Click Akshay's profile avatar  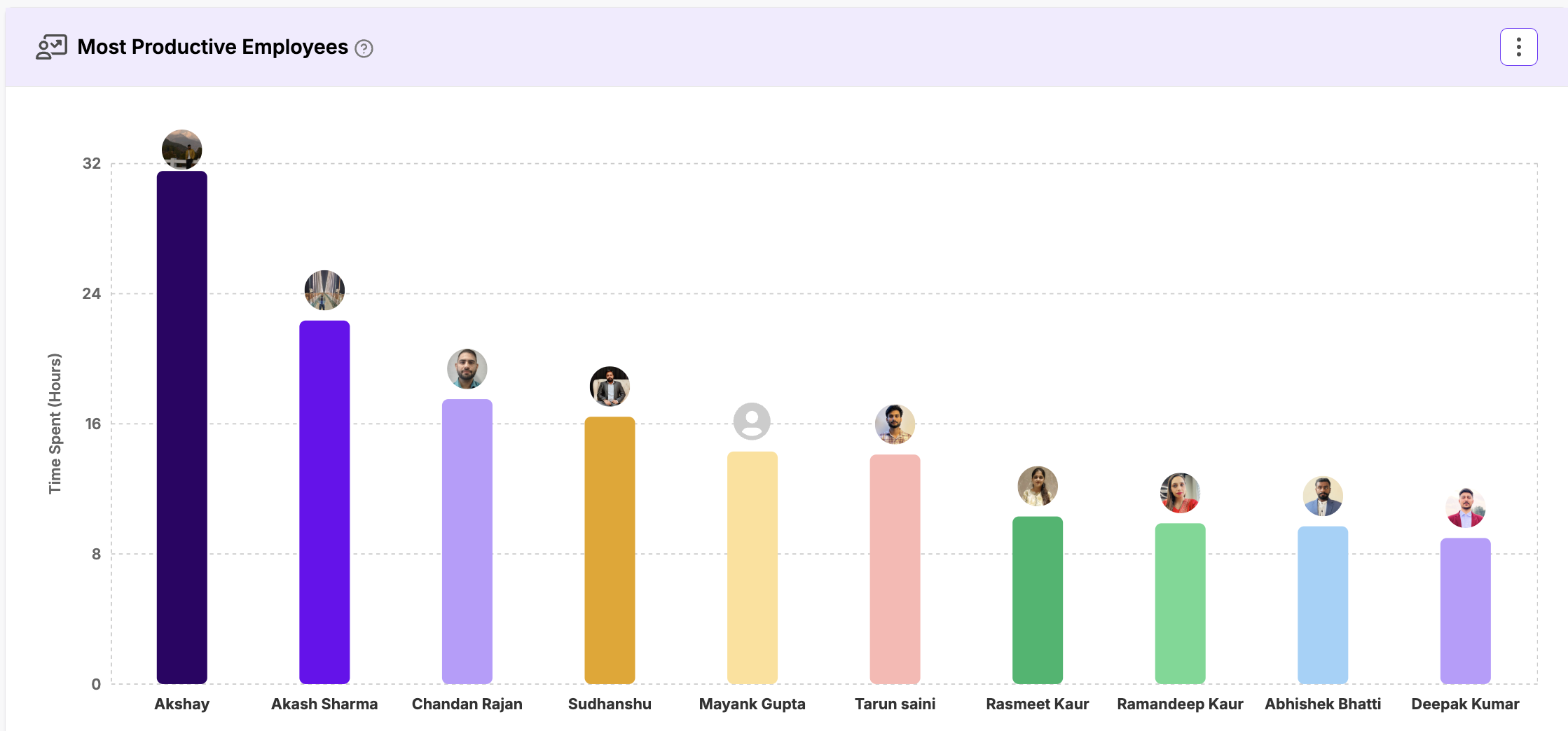182,149
